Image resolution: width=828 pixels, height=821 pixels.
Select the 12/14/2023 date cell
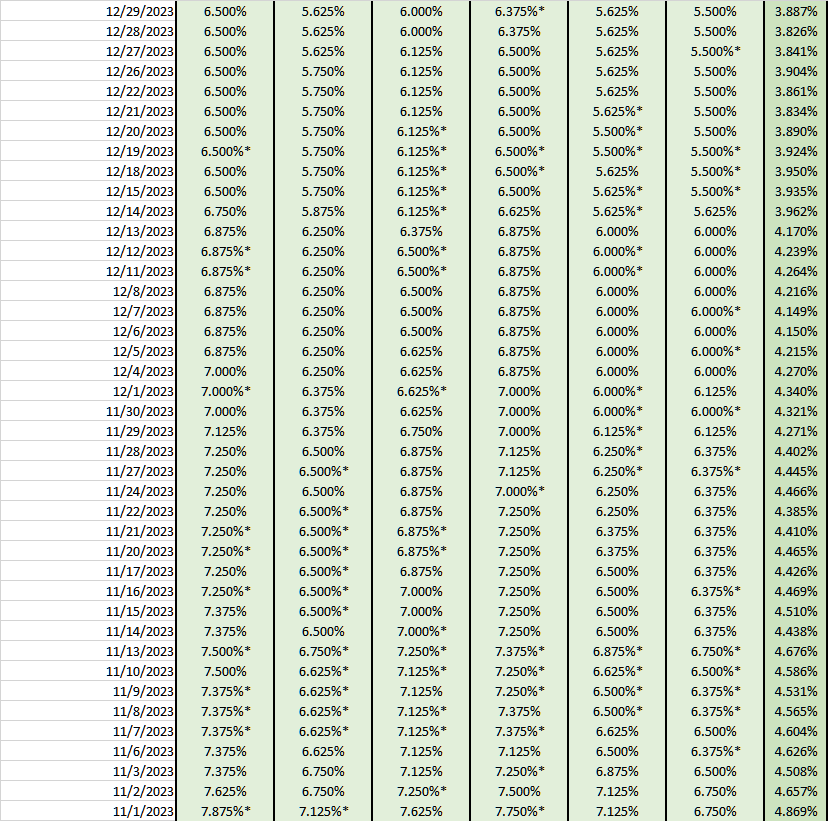pyautogui.click(x=139, y=211)
